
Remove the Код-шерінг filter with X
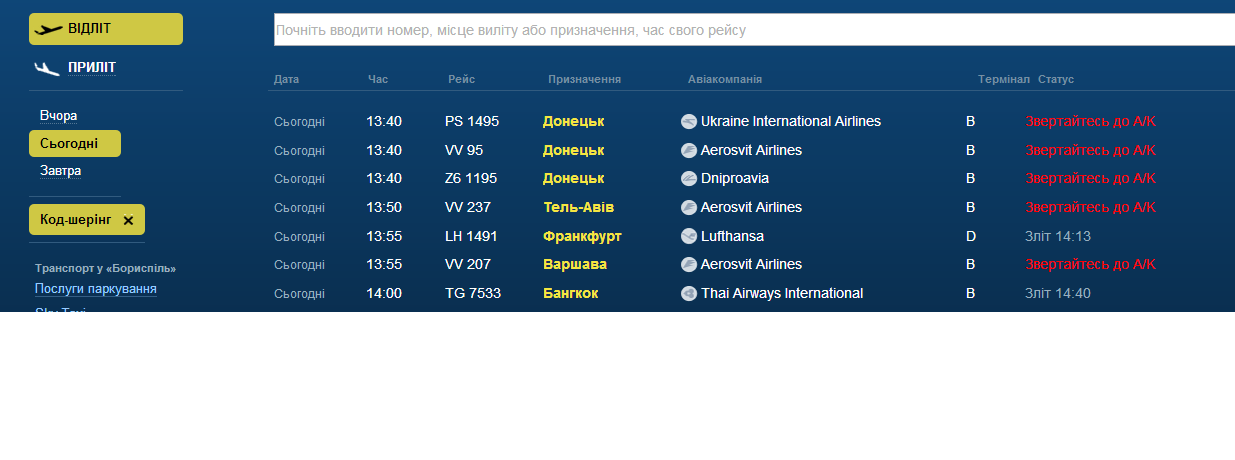tap(128, 220)
